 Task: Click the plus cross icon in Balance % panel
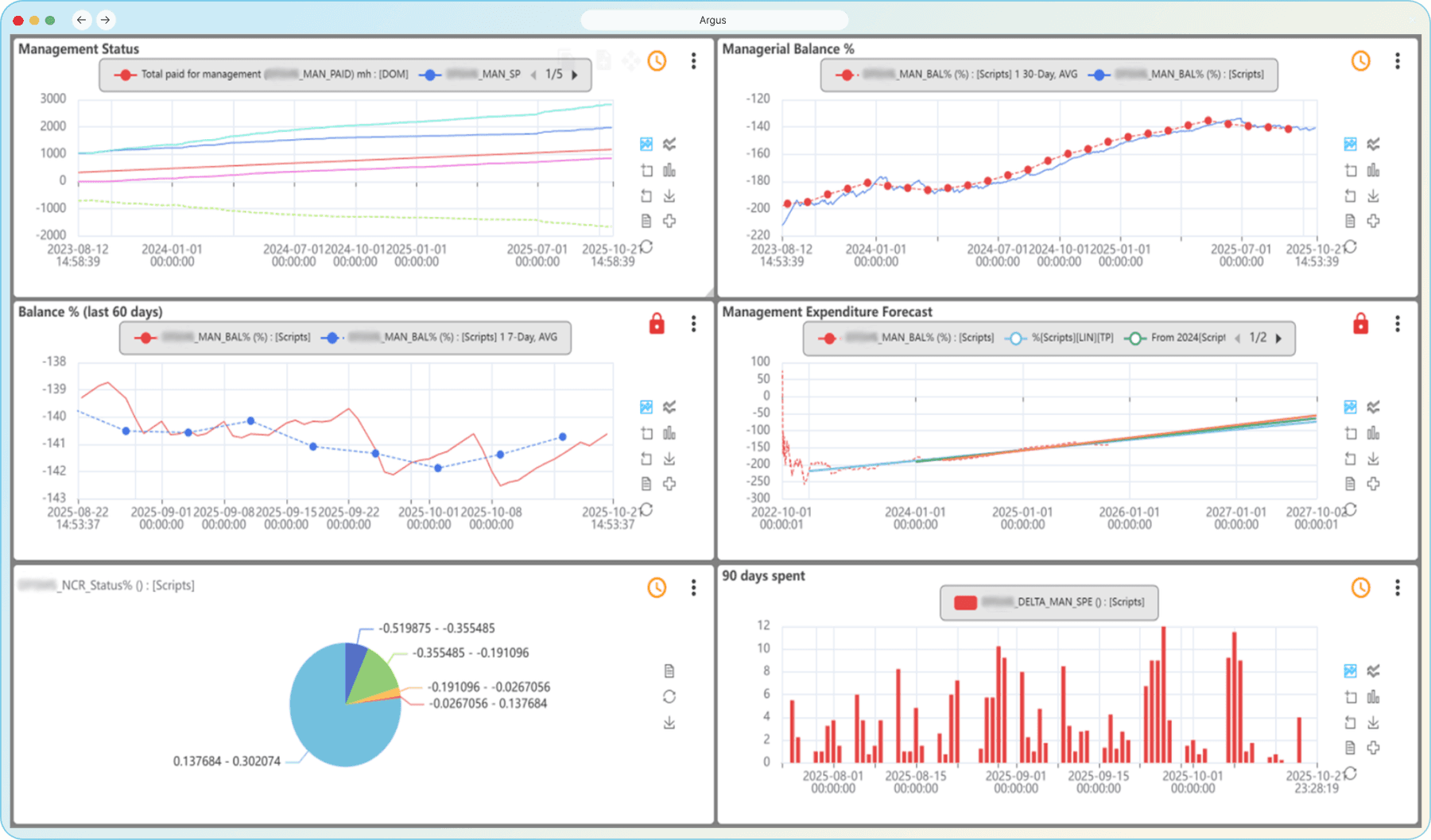pyautogui.click(x=669, y=484)
